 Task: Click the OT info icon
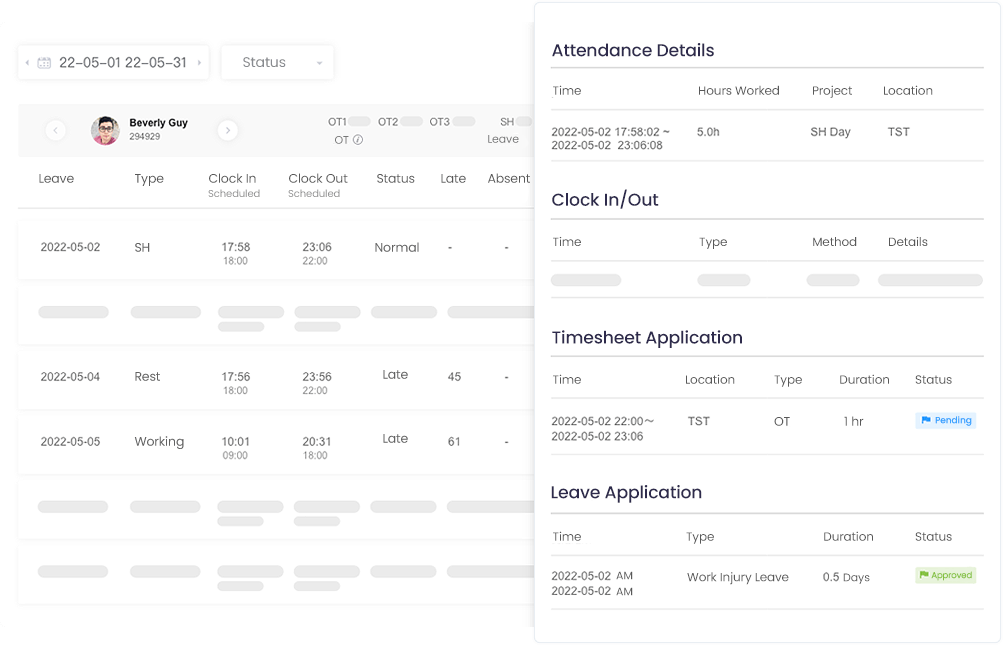coord(358,139)
